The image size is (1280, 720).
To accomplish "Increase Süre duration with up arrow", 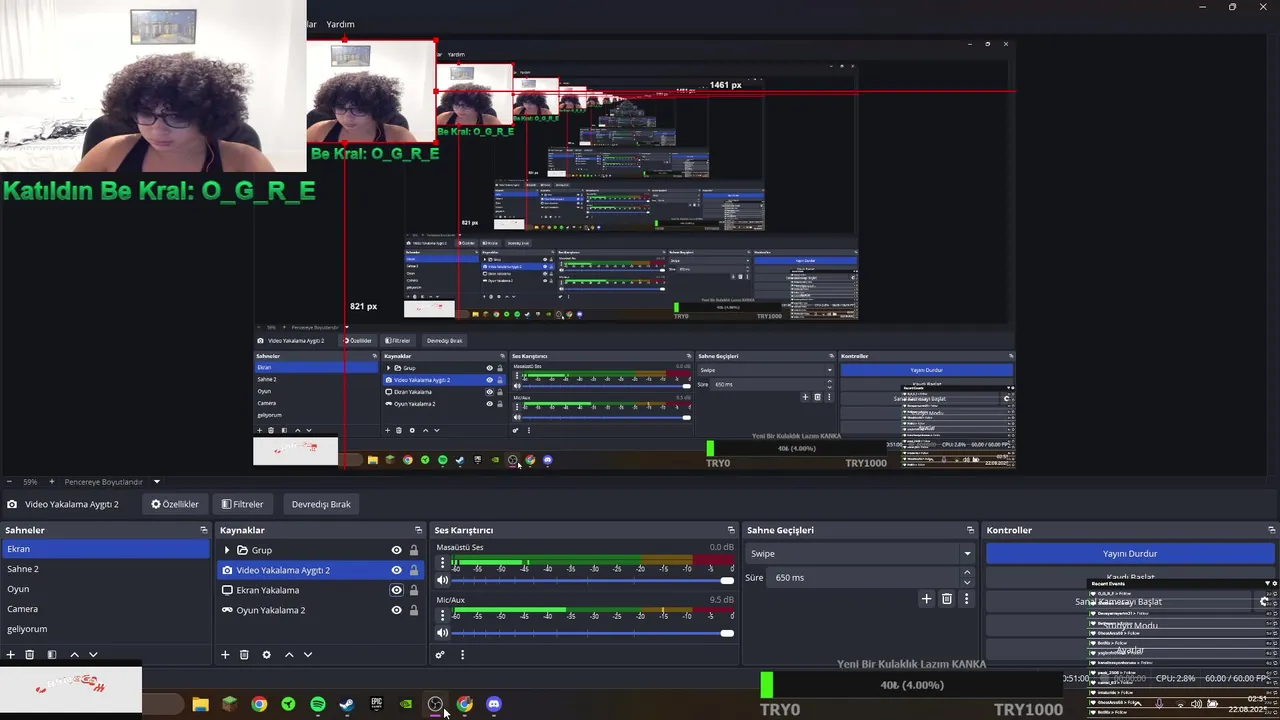I will click(966, 572).
